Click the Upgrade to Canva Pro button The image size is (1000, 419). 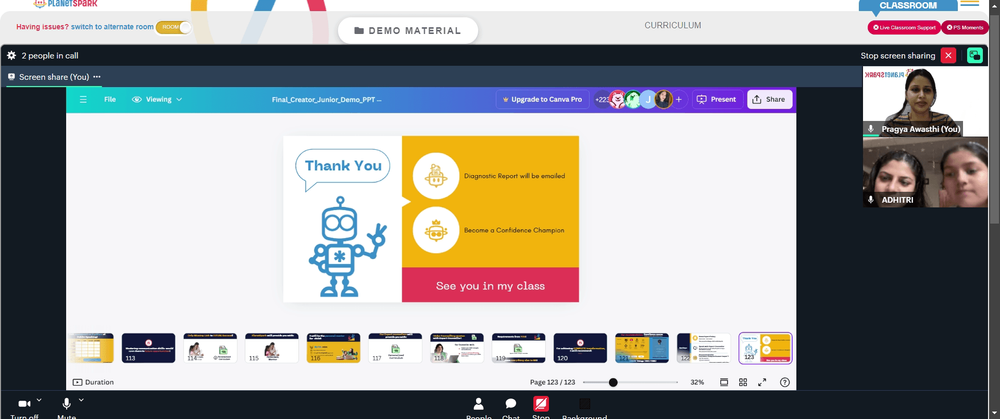tap(542, 99)
